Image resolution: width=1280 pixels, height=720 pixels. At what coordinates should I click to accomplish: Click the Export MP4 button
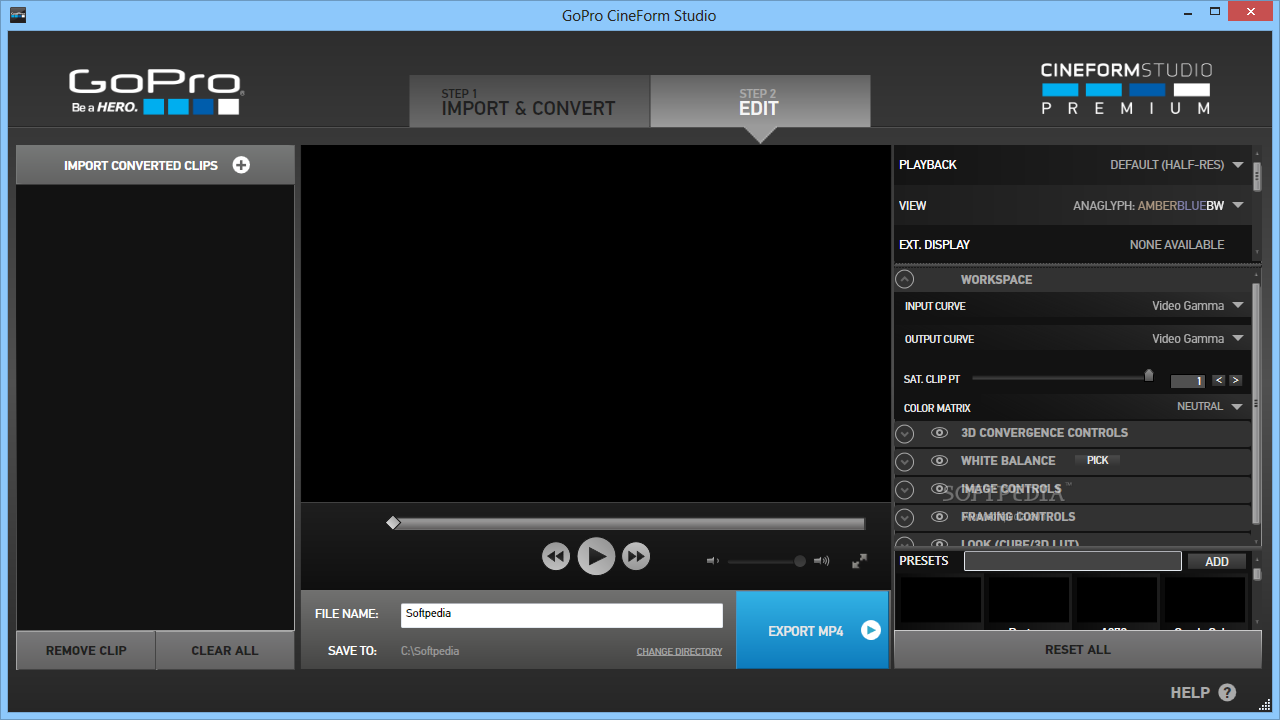tap(812, 630)
